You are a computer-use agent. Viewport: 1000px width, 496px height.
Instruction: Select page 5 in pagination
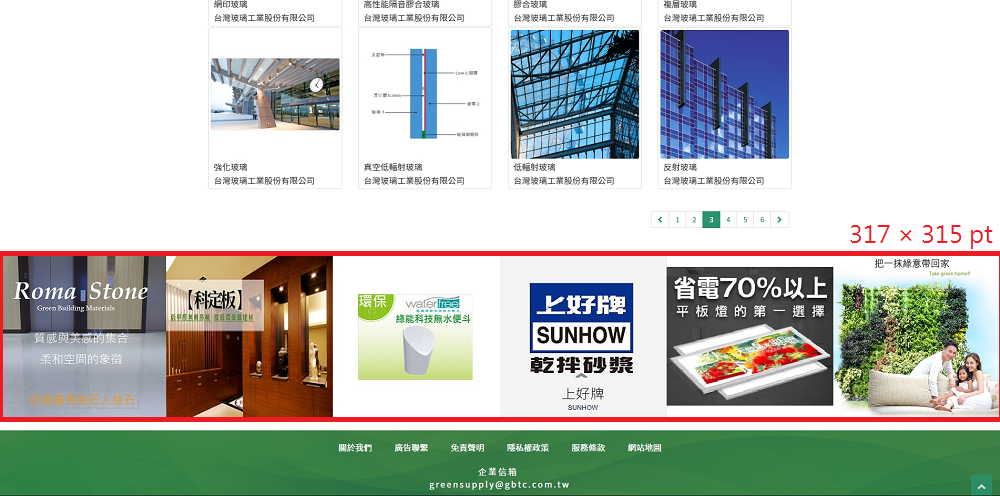pyautogui.click(x=745, y=220)
